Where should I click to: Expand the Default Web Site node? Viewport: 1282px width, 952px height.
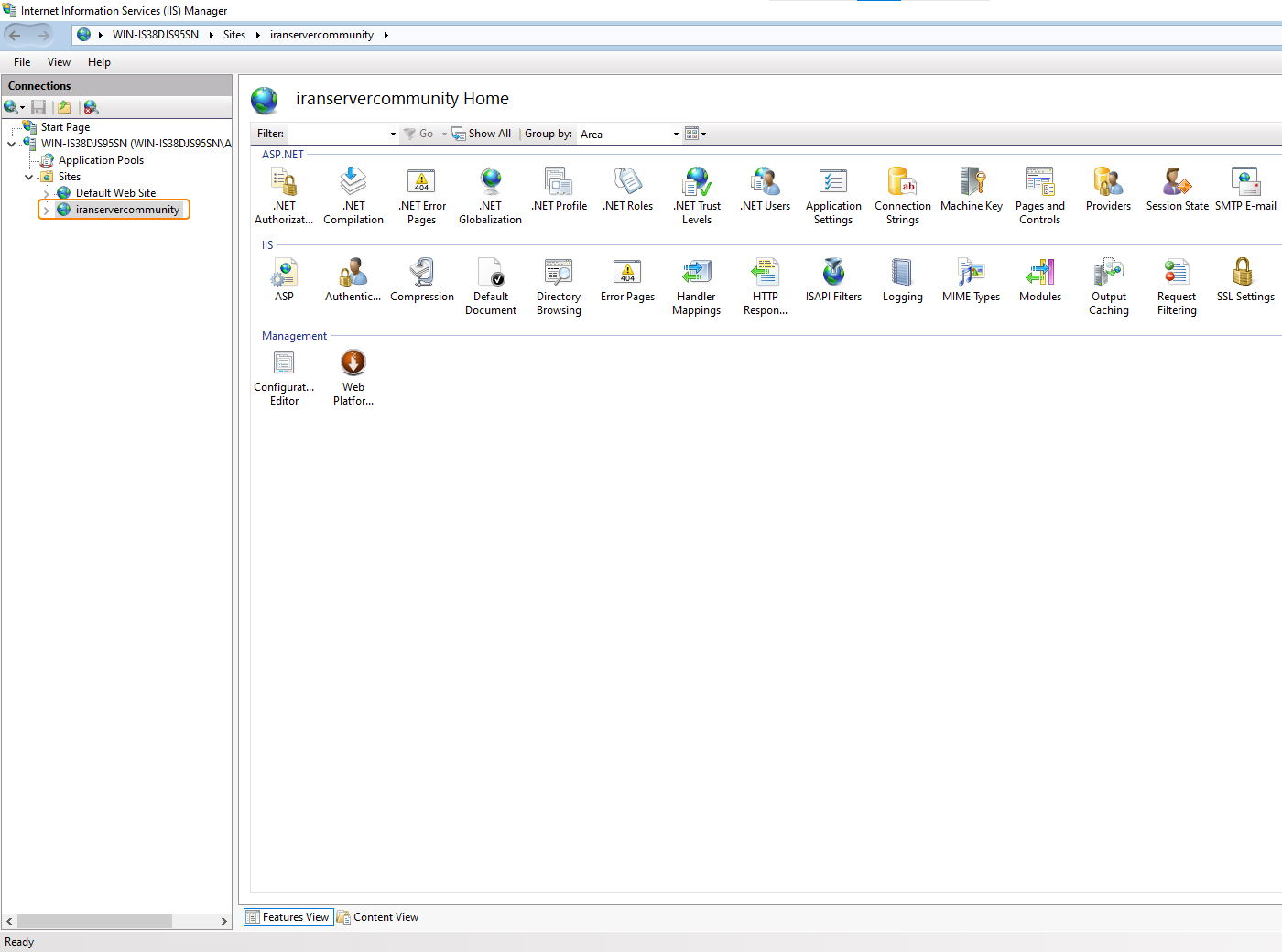click(x=46, y=194)
